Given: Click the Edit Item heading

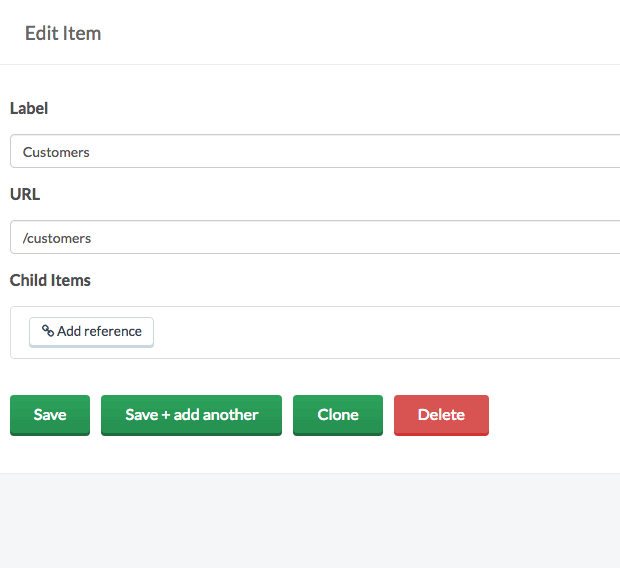Looking at the screenshot, I should (x=63, y=33).
